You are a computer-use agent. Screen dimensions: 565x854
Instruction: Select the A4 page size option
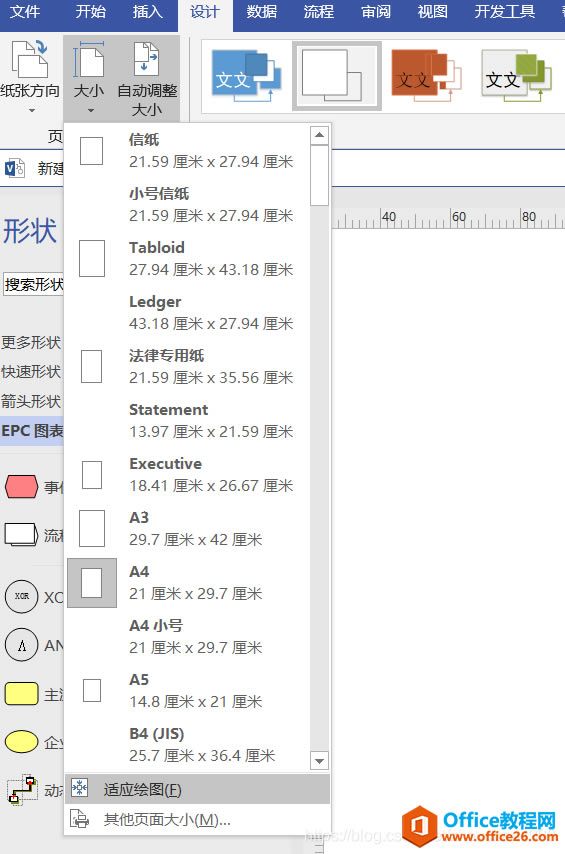[197, 583]
